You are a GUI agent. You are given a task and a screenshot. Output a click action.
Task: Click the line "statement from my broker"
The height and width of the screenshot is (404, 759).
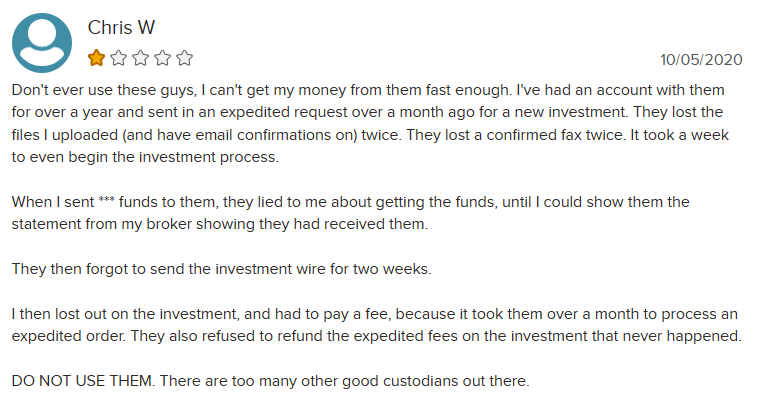point(220,224)
